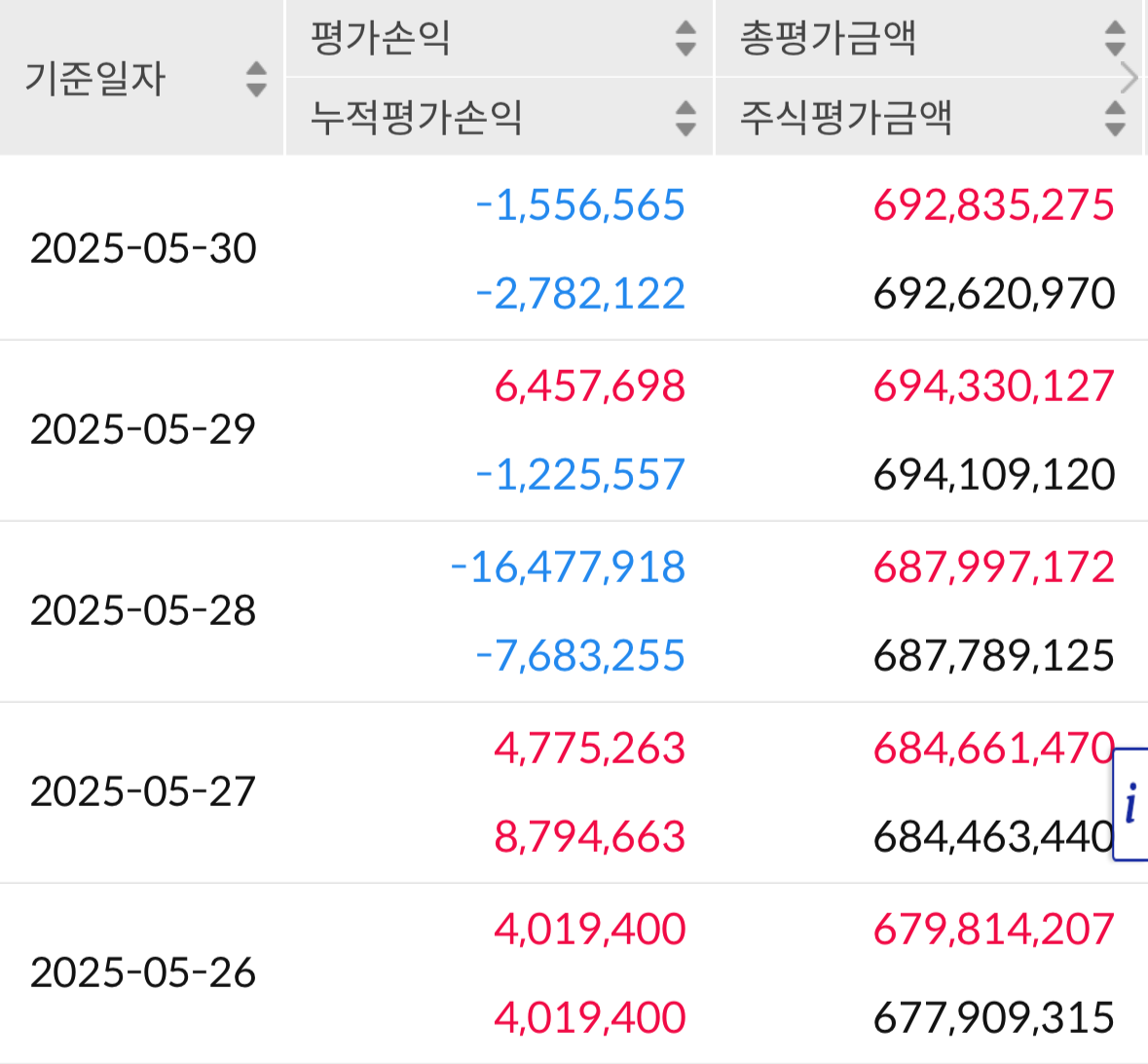Click the 평가손익 sort arrows icon
Screen dimensions: 1148x1064
(685, 38)
